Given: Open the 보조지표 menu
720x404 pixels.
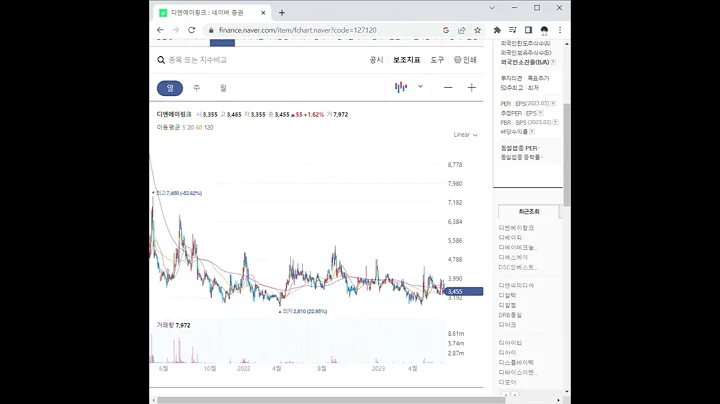Looking at the screenshot, I should click(406, 60).
